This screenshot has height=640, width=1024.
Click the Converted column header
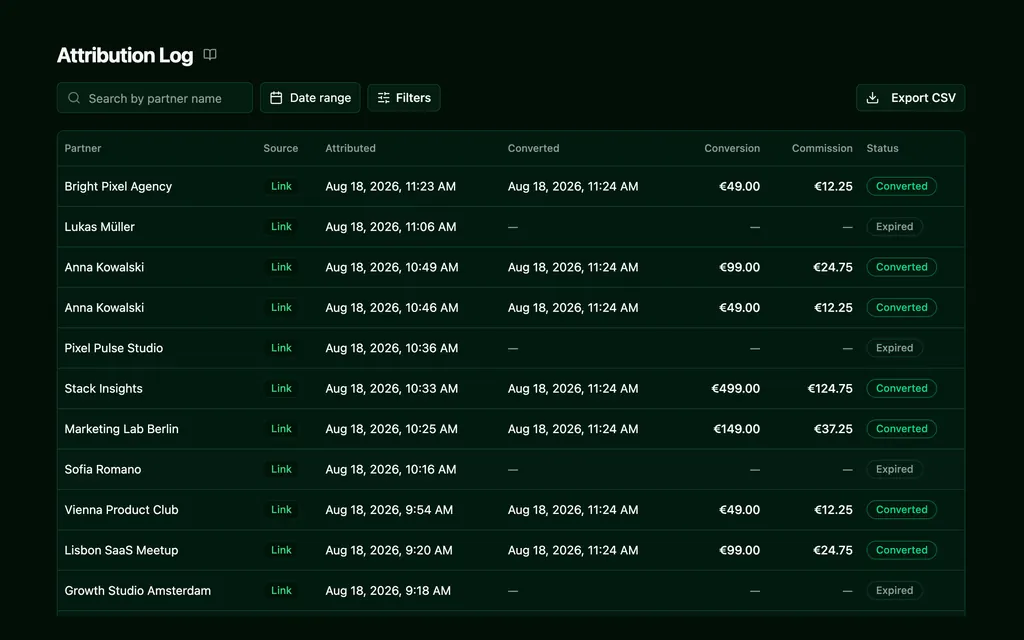pyautogui.click(x=534, y=148)
